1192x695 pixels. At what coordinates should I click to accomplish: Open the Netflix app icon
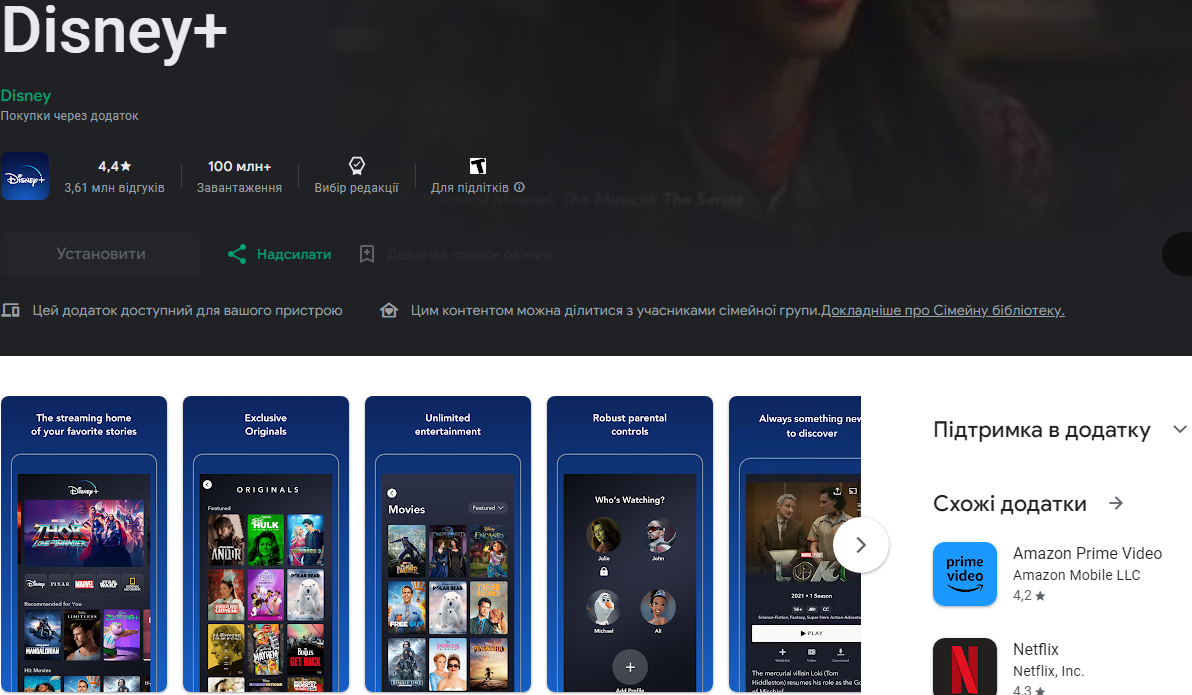pos(965,666)
